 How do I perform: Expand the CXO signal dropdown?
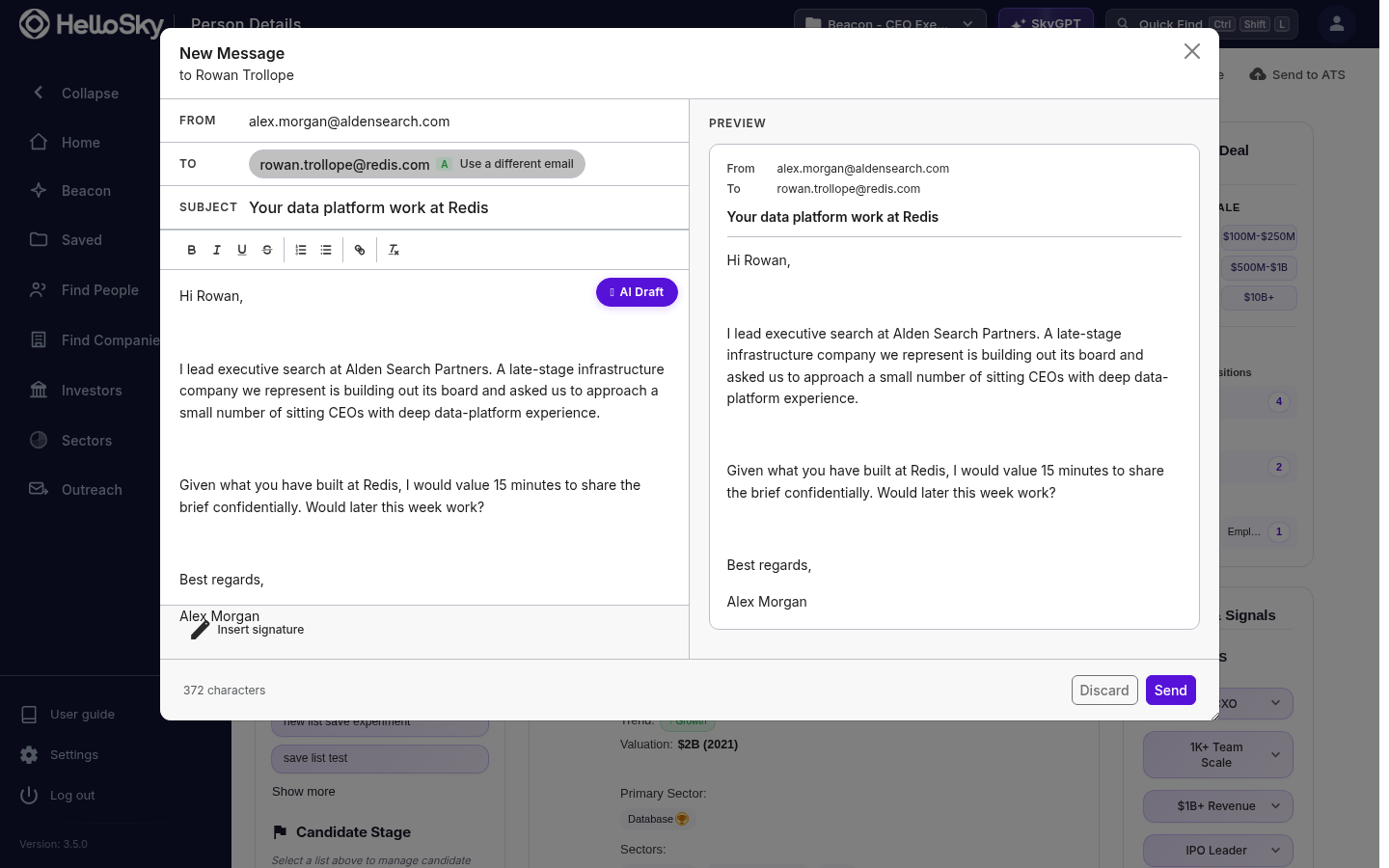tap(1256, 703)
